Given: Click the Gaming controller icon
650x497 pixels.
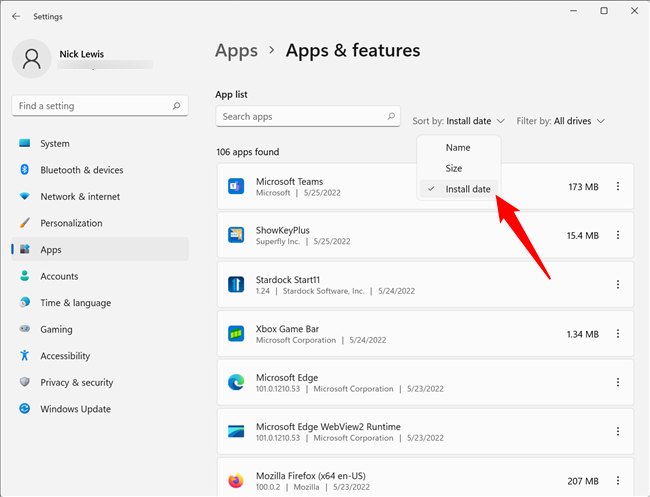Looking at the screenshot, I should pos(24,329).
